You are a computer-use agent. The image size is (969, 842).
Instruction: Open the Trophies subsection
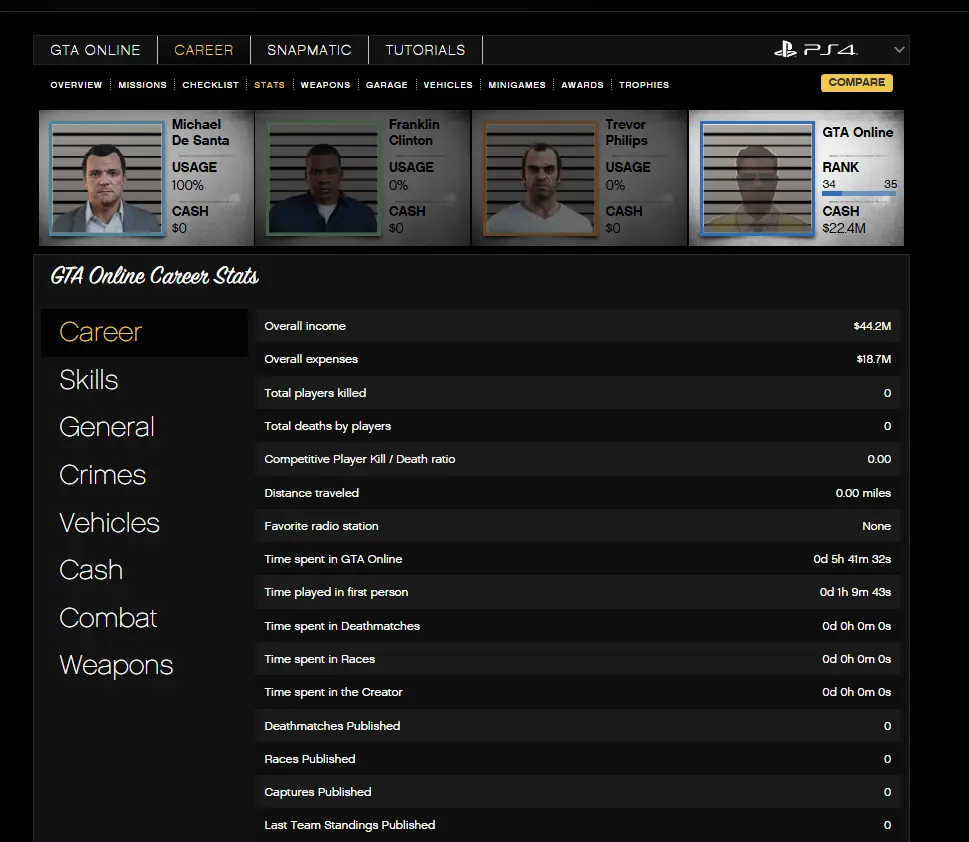tap(644, 85)
